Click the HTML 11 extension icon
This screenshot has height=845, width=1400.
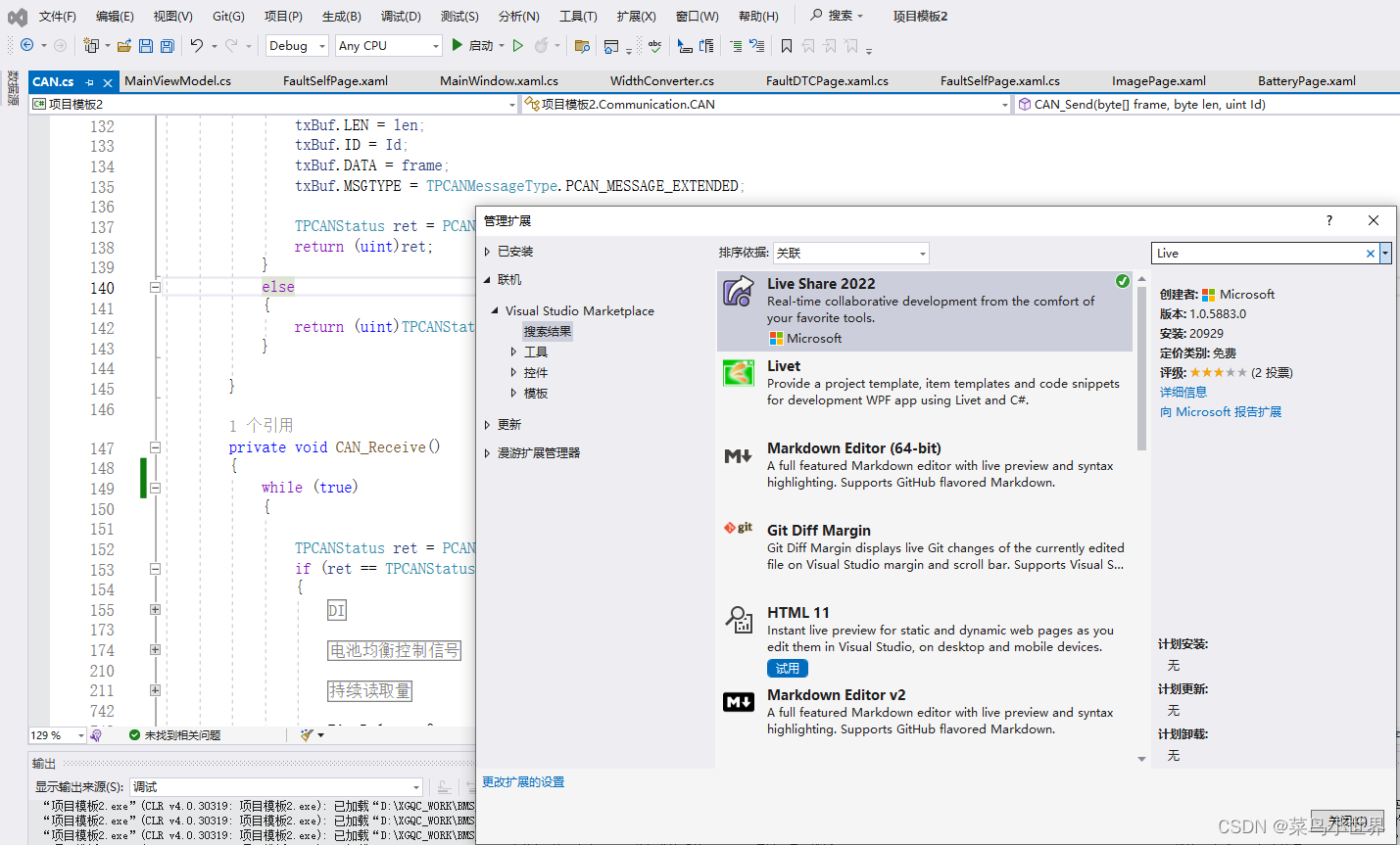tap(738, 619)
